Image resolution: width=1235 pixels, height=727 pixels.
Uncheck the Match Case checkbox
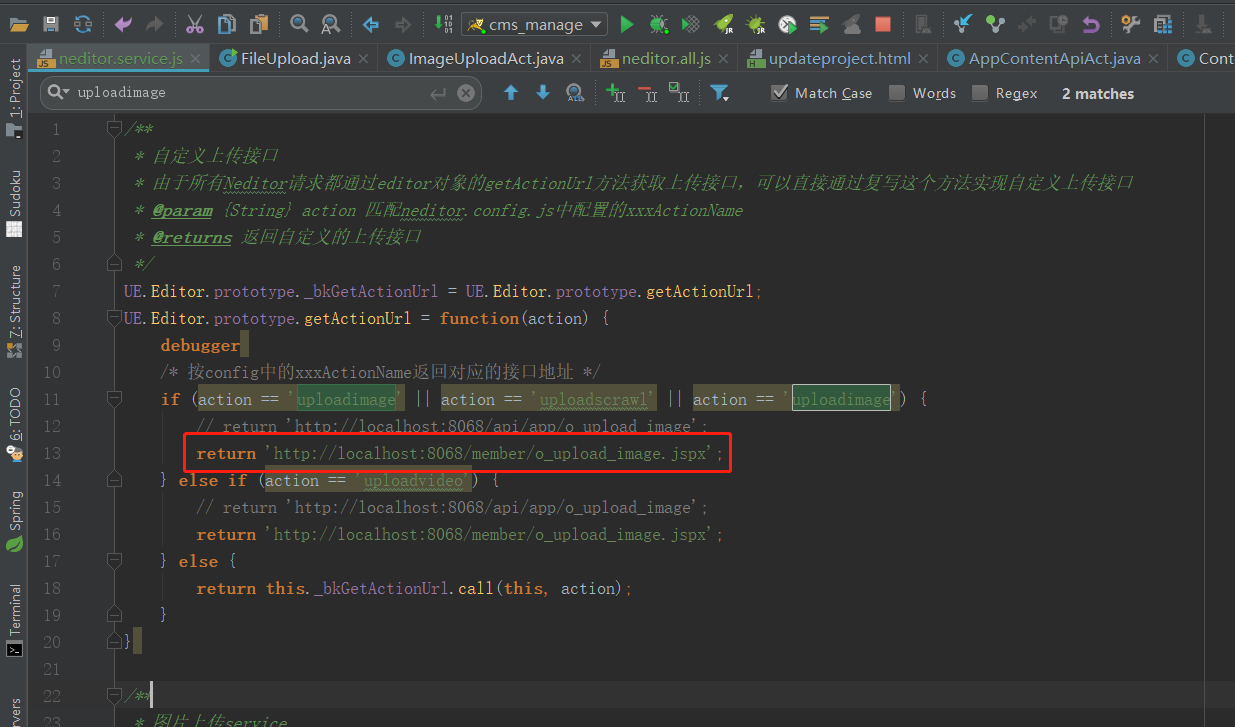click(x=780, y=93)
